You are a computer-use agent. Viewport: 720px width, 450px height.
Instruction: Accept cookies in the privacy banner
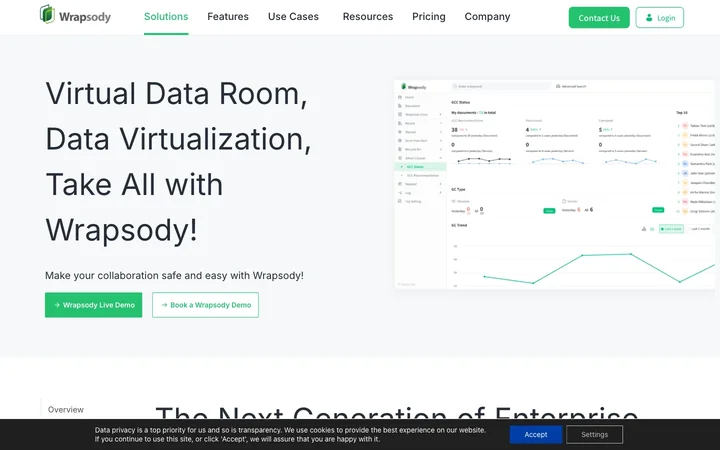pos(535,434)
